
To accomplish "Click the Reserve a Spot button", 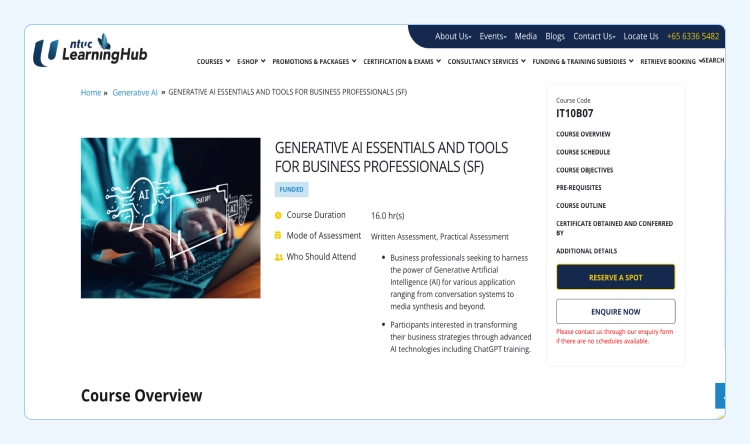I will [x=616, y=277].
